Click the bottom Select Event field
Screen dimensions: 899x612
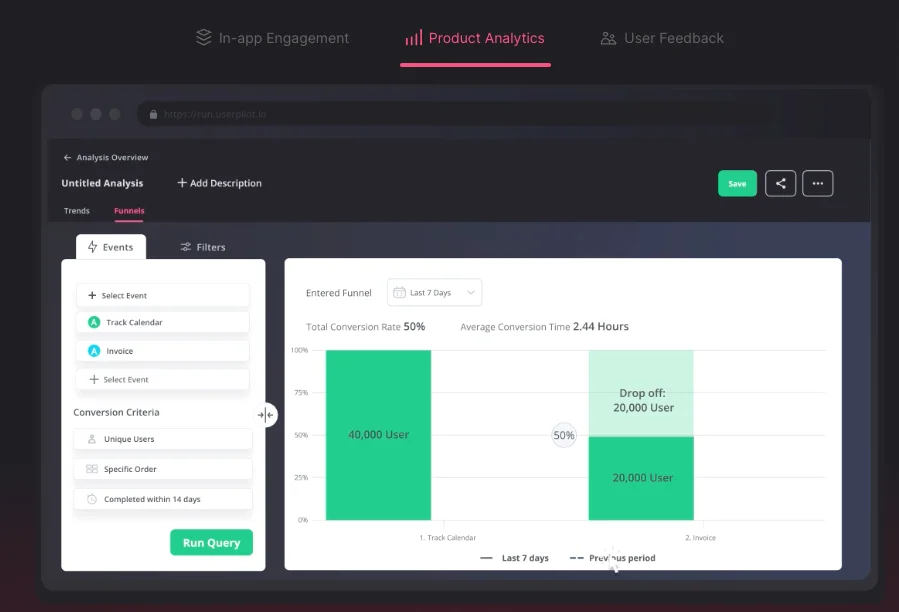click(x=163, y=379)
